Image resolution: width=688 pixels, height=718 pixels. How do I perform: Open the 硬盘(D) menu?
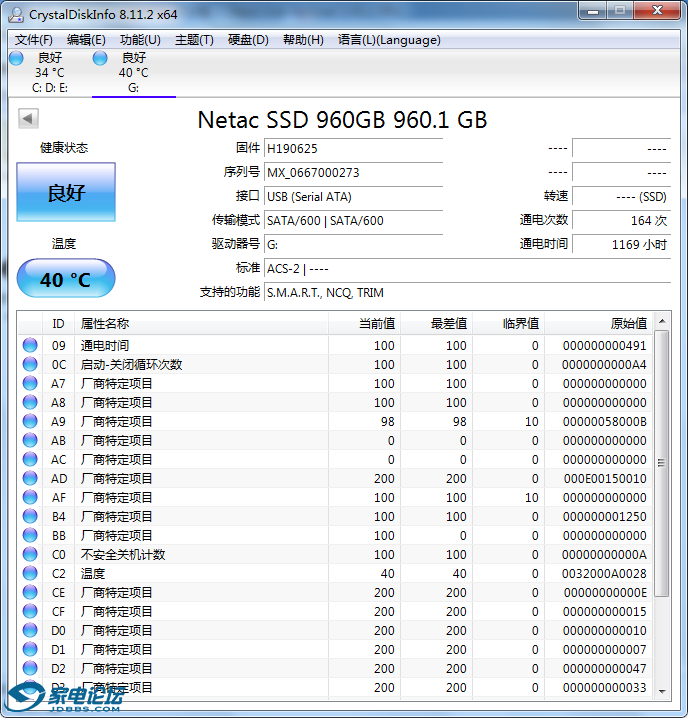pos(248,40)
